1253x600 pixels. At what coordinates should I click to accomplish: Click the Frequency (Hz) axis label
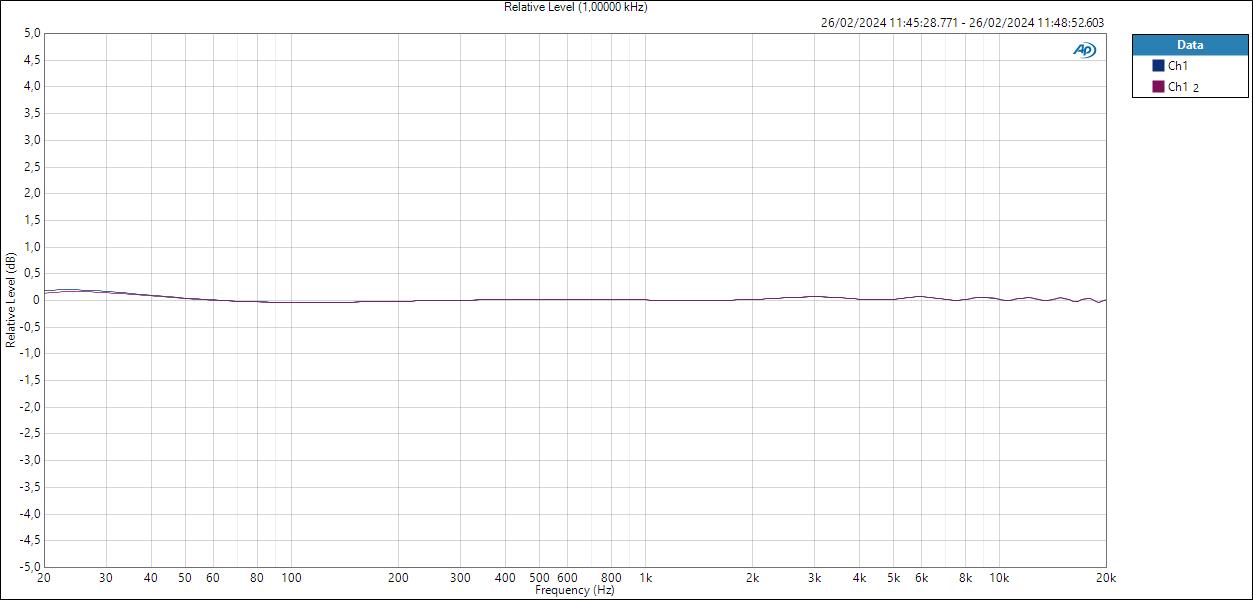pos(573,590)
